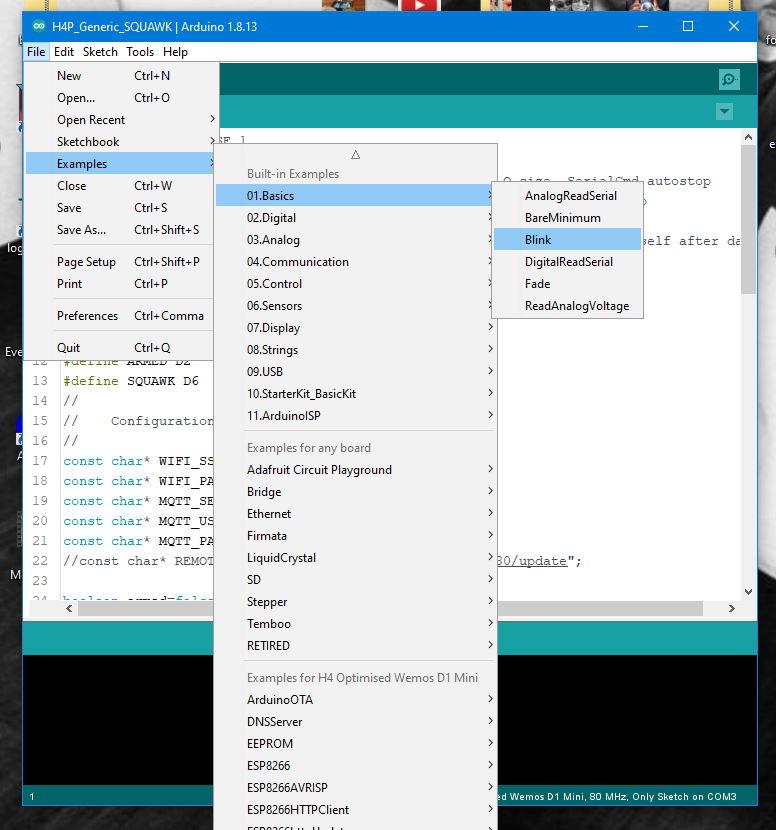Open ESP8266 examples submenu
This screenshot has height=830, width=776.
[356, 766]
